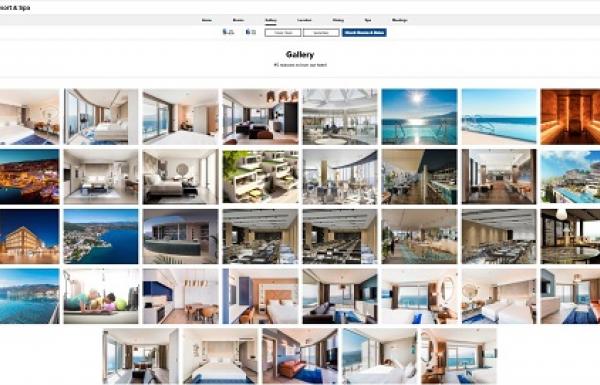Open the sun over infinity pool photo
Screen dimensions: 600x385
click(x=419, y=117)
